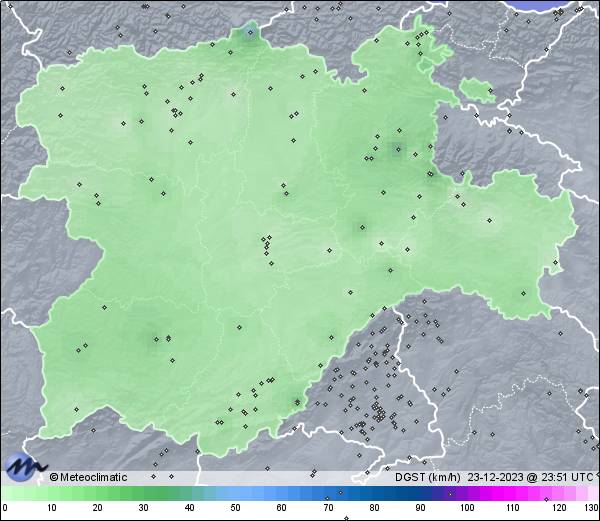
Task: Click the scale label 100
Action: click(x=467, y=508)
